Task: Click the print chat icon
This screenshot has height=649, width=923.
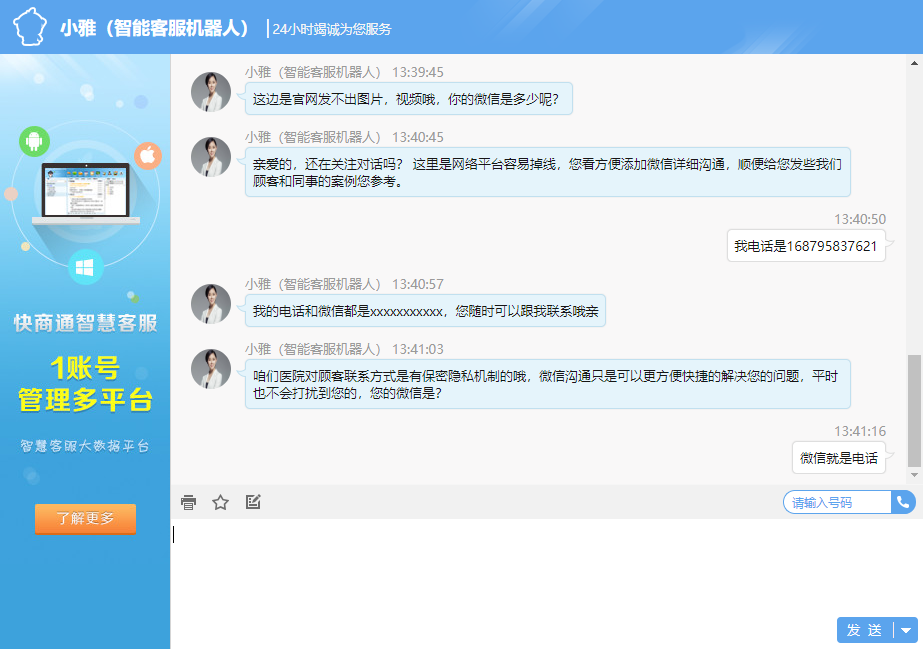Action: 188,502
